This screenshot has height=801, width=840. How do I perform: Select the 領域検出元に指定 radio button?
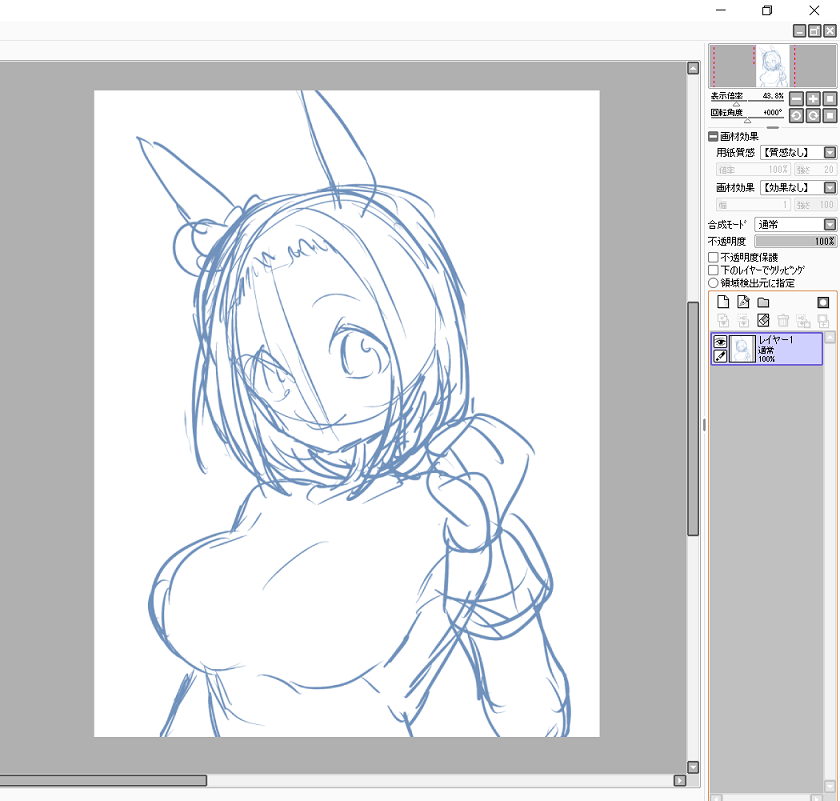click(x=713, y=283)
